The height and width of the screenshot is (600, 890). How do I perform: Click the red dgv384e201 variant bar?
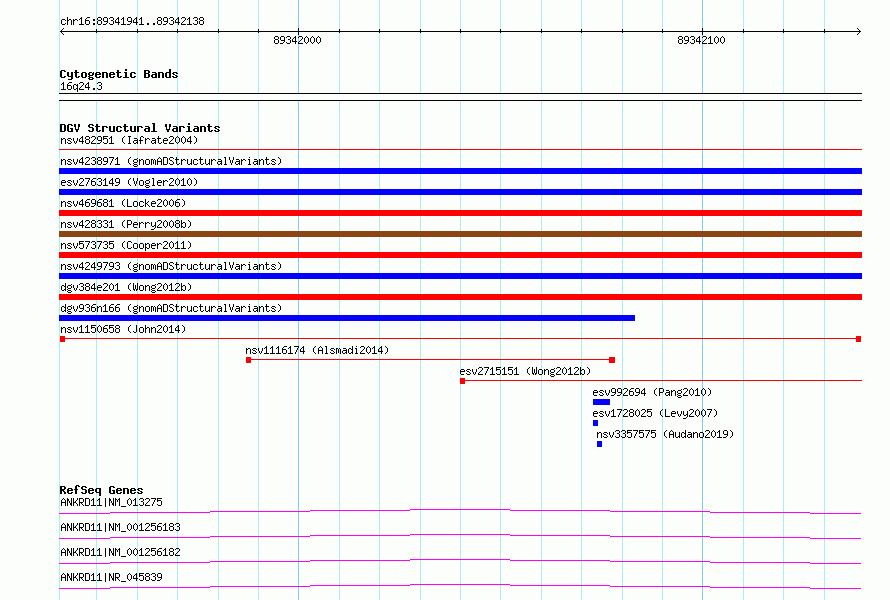click(x=460, y=297)
